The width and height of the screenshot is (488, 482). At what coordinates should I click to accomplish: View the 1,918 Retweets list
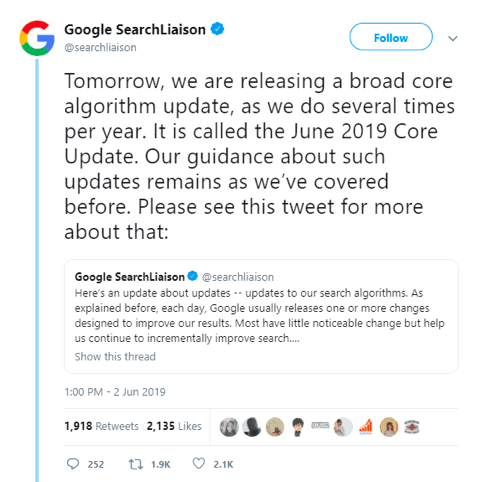pyautogui.click(x=101, y=426)
